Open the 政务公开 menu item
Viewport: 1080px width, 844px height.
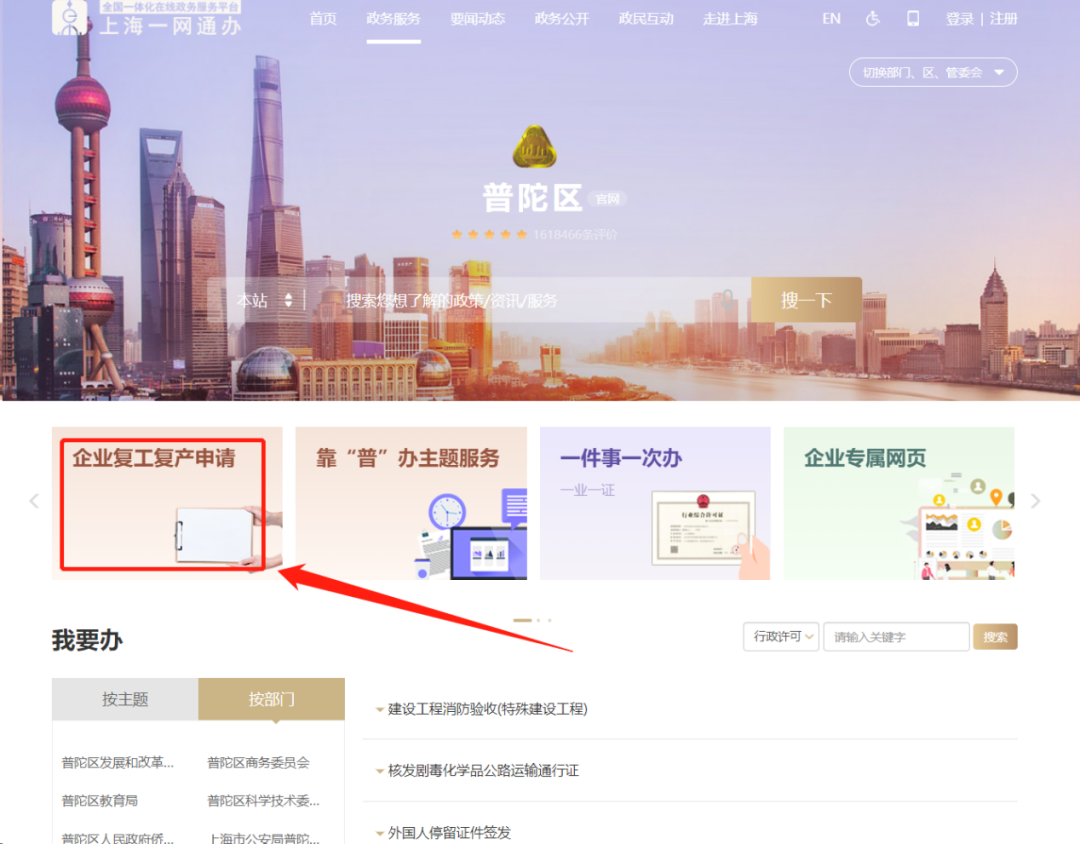[x=561, y=19]
